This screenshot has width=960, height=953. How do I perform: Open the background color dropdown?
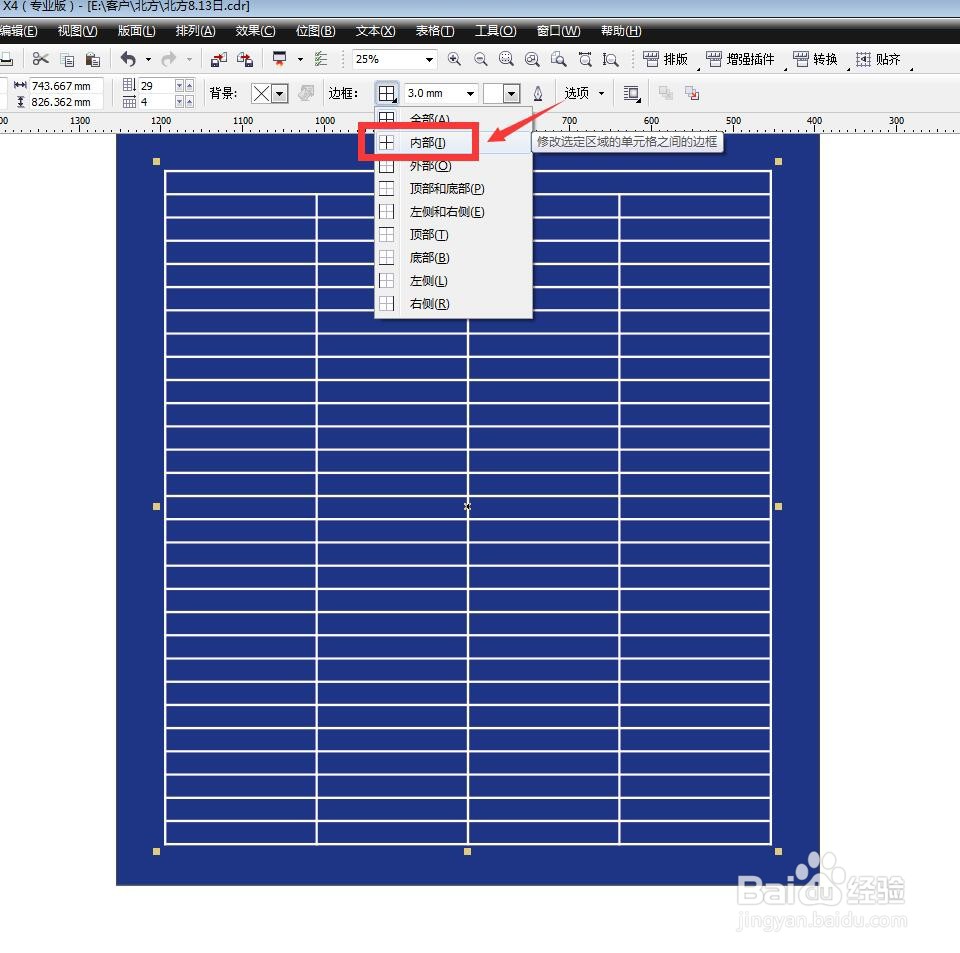280,94
